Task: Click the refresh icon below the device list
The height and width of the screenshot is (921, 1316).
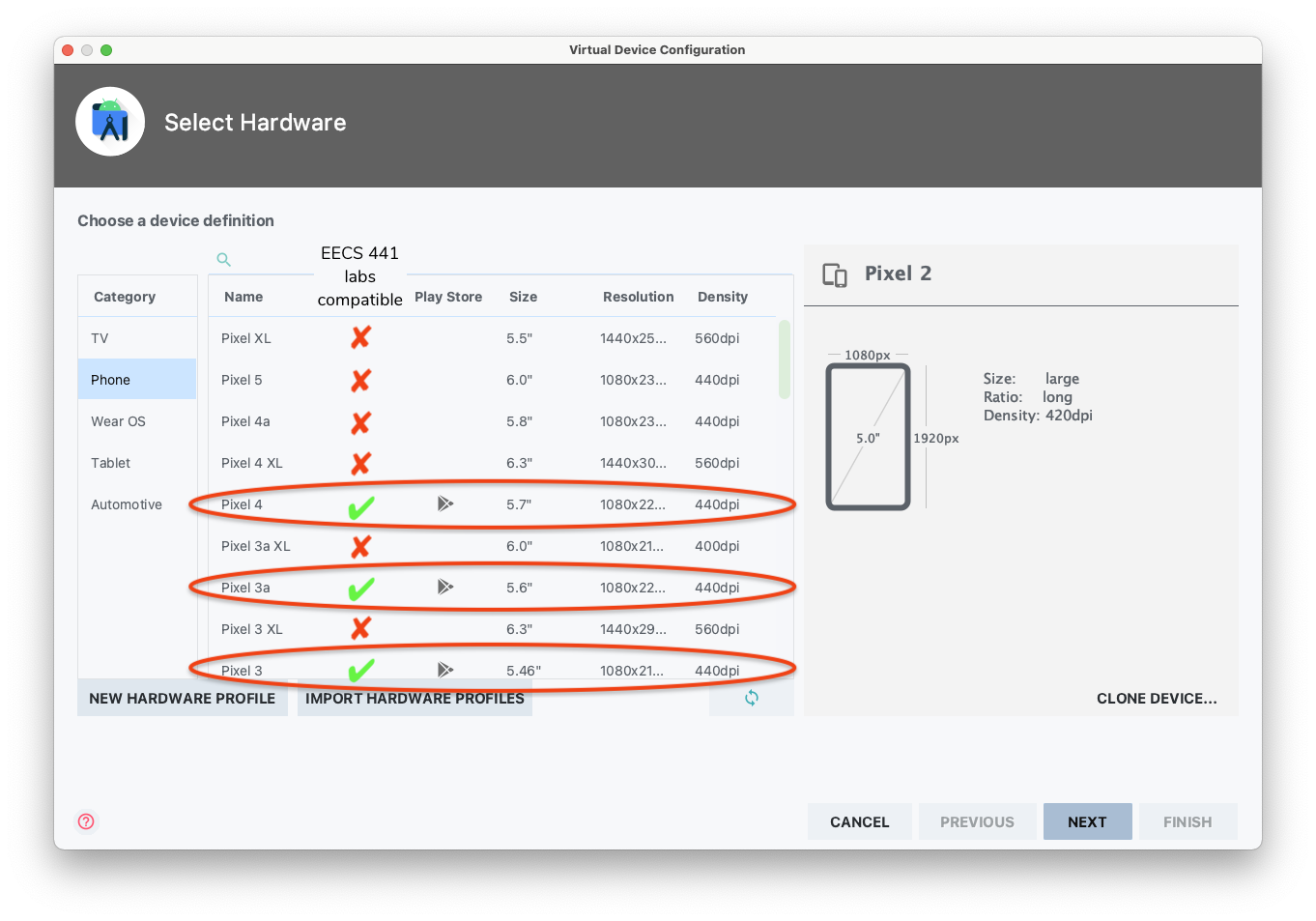Action: [x=752, y=698]
